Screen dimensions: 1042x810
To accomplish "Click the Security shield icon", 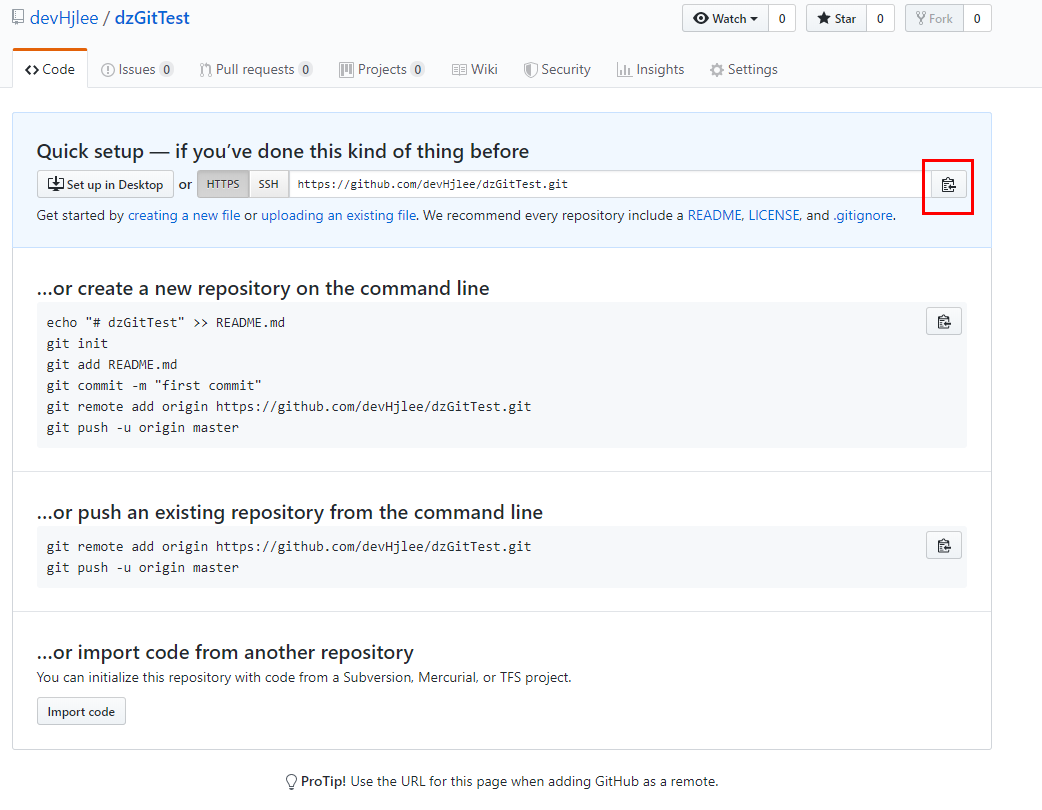I will (x=530, y=70).
